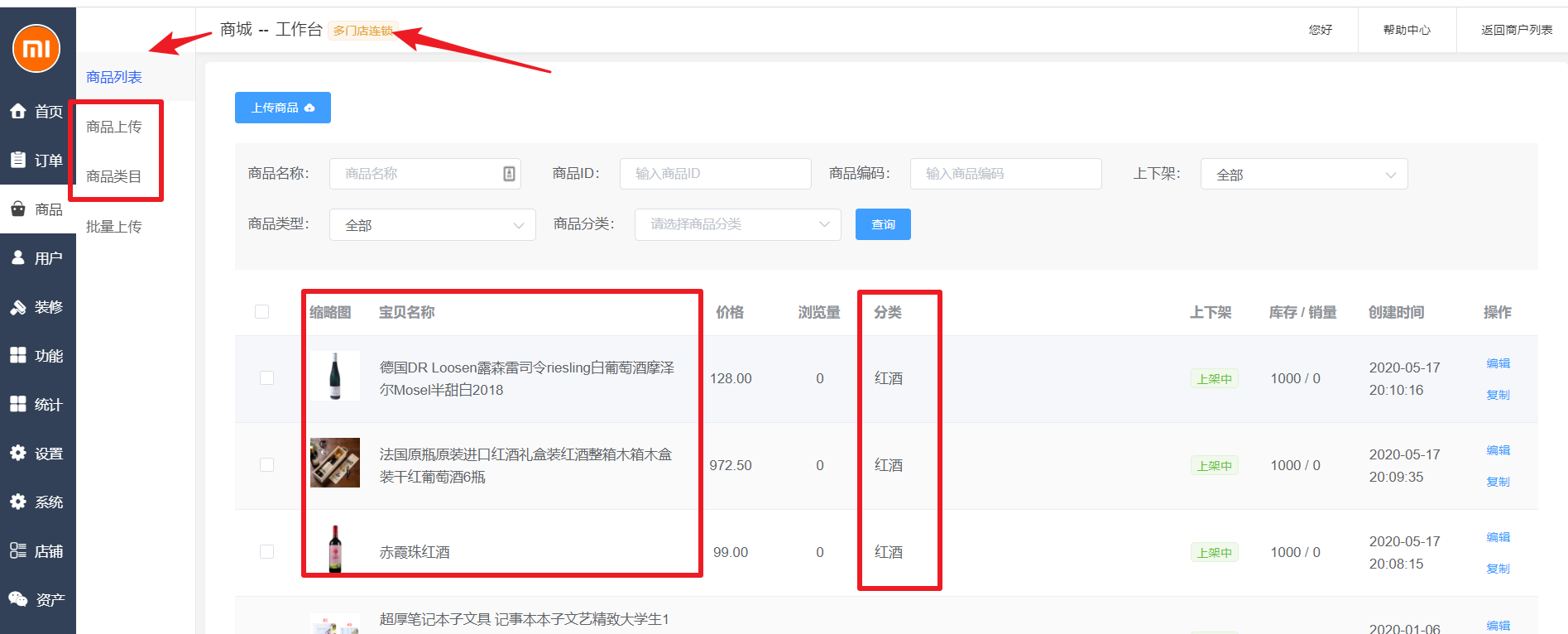Toggle the select-all checkbox in table header

coord(262,312)
